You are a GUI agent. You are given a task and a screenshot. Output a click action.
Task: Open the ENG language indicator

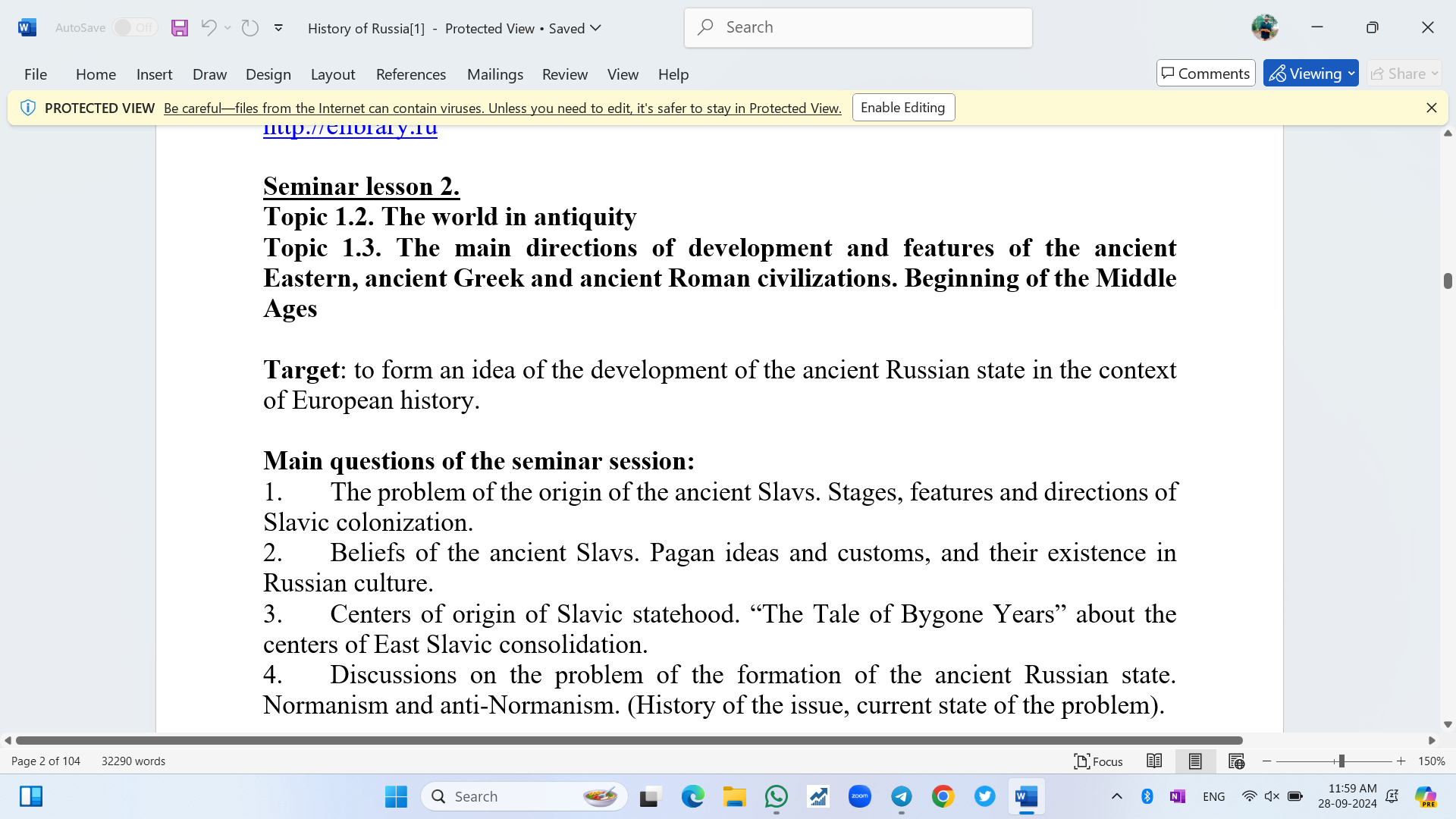point(1214,796)
